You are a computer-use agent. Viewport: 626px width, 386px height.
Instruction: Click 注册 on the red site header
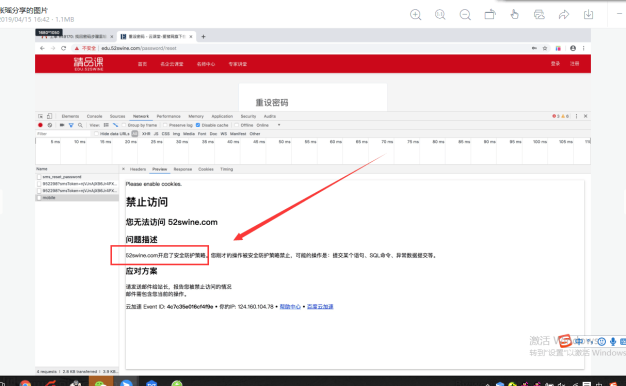coord(574,63)
